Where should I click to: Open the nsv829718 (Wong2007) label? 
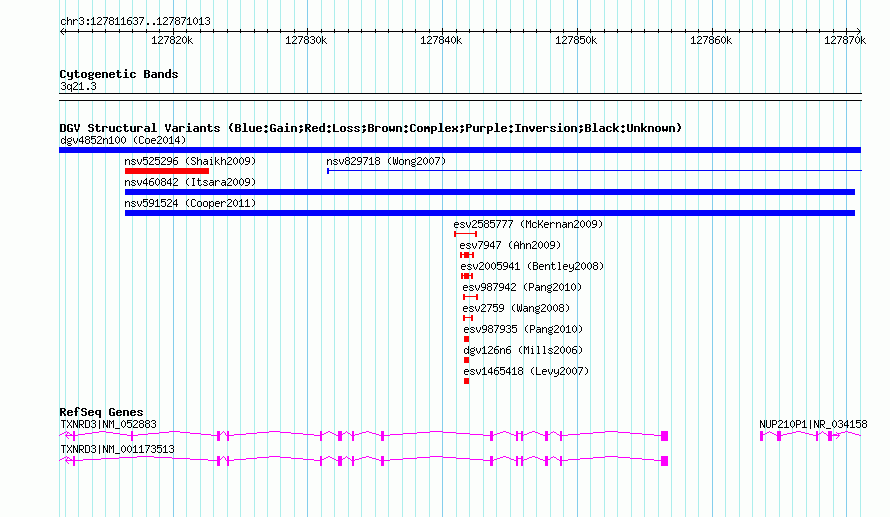(387, 161)
